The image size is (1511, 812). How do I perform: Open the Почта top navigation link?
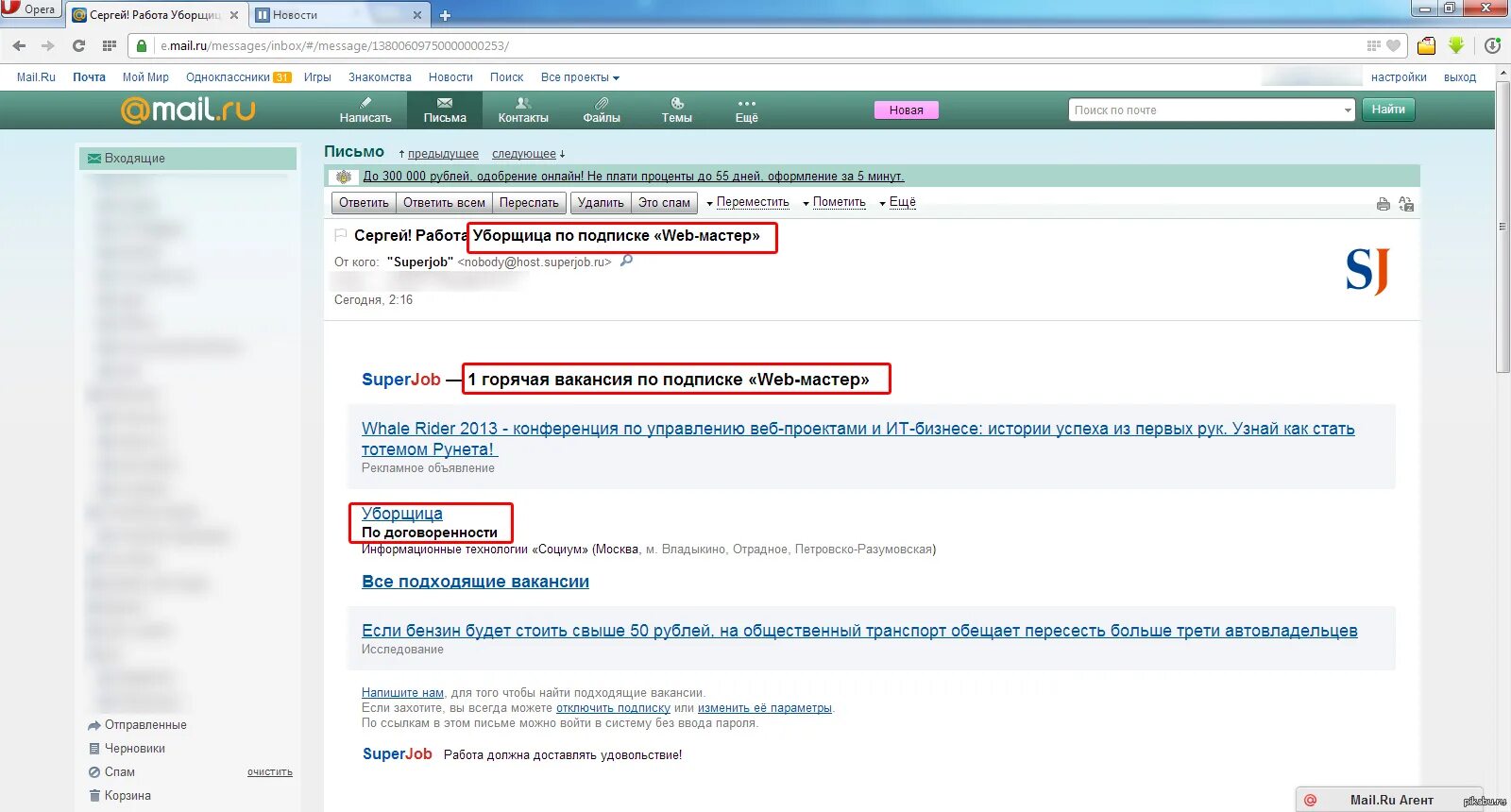[x=90, y=77]
